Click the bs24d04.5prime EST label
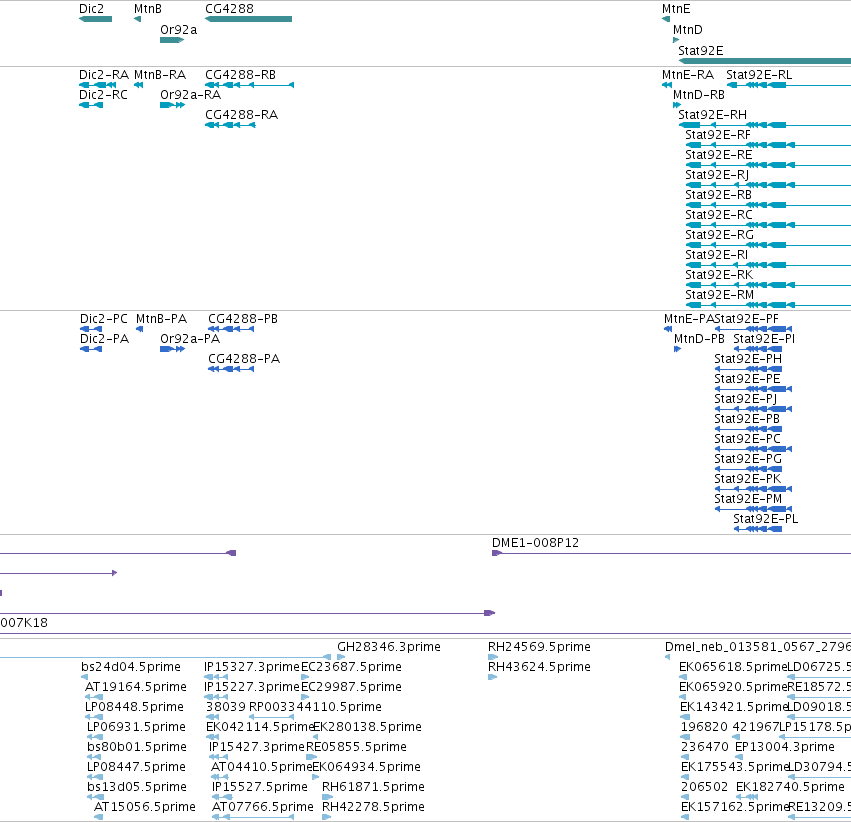The width and height of the screenshot is (851, 822). tap(131, 667)
